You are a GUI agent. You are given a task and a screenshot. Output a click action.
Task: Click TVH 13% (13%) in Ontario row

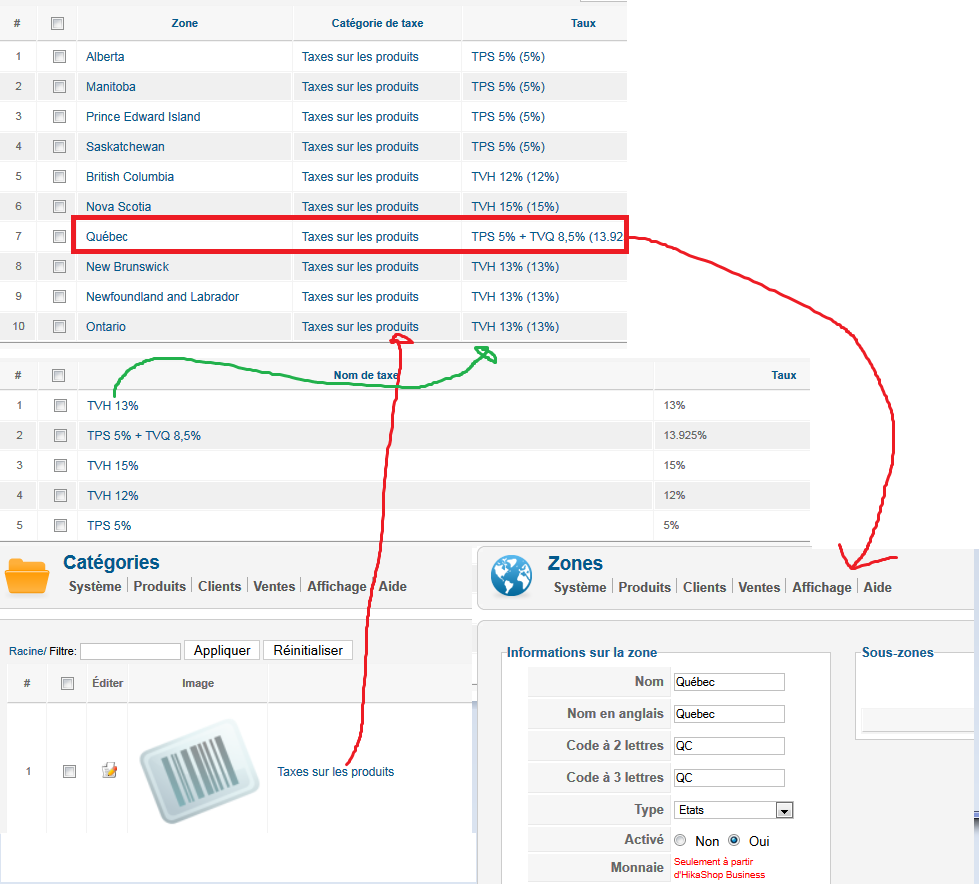click(x=515, y=327)
